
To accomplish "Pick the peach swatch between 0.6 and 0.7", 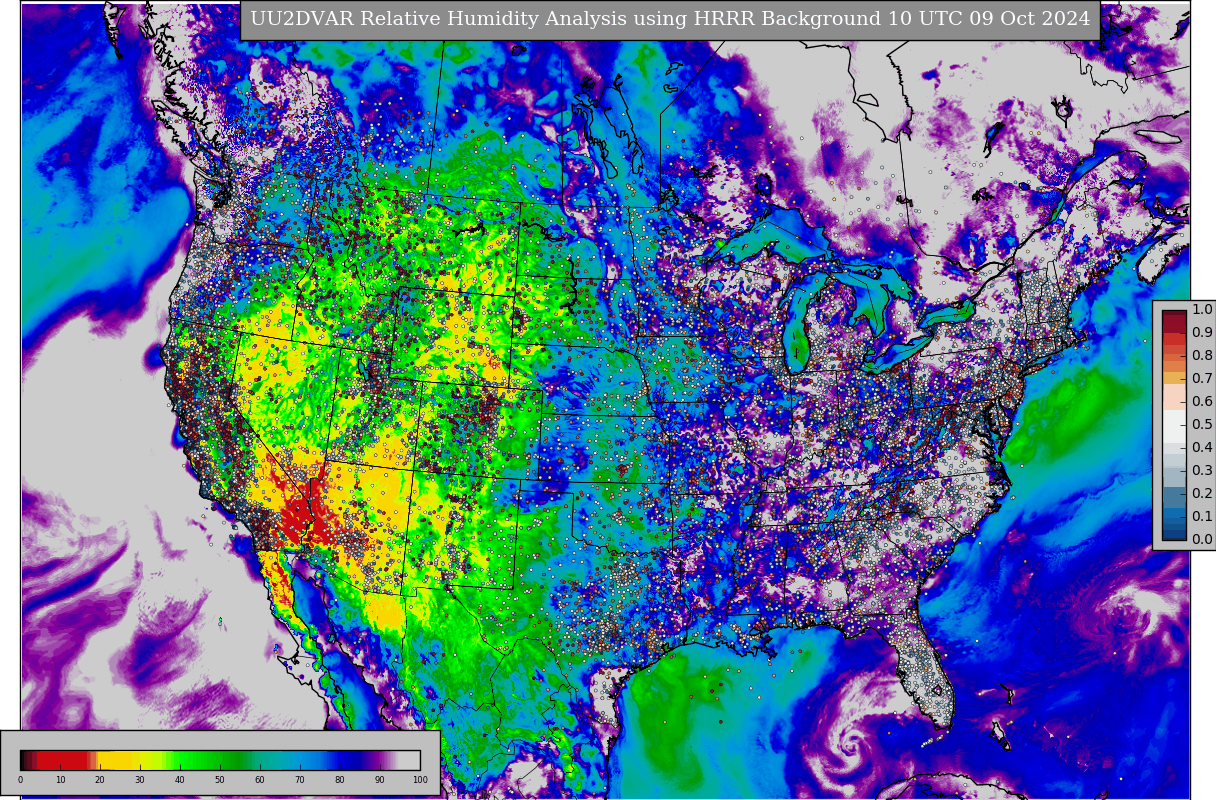I will [x=1174, y=395].
